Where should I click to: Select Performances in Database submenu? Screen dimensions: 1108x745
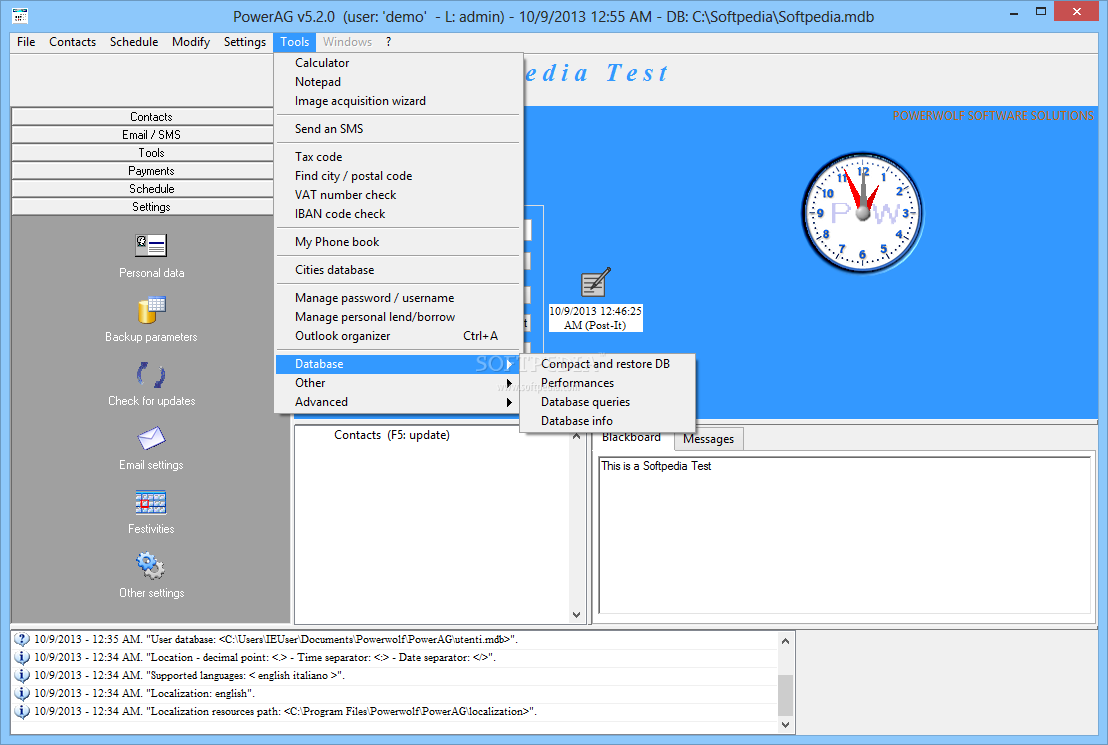[x=608, y=383]
